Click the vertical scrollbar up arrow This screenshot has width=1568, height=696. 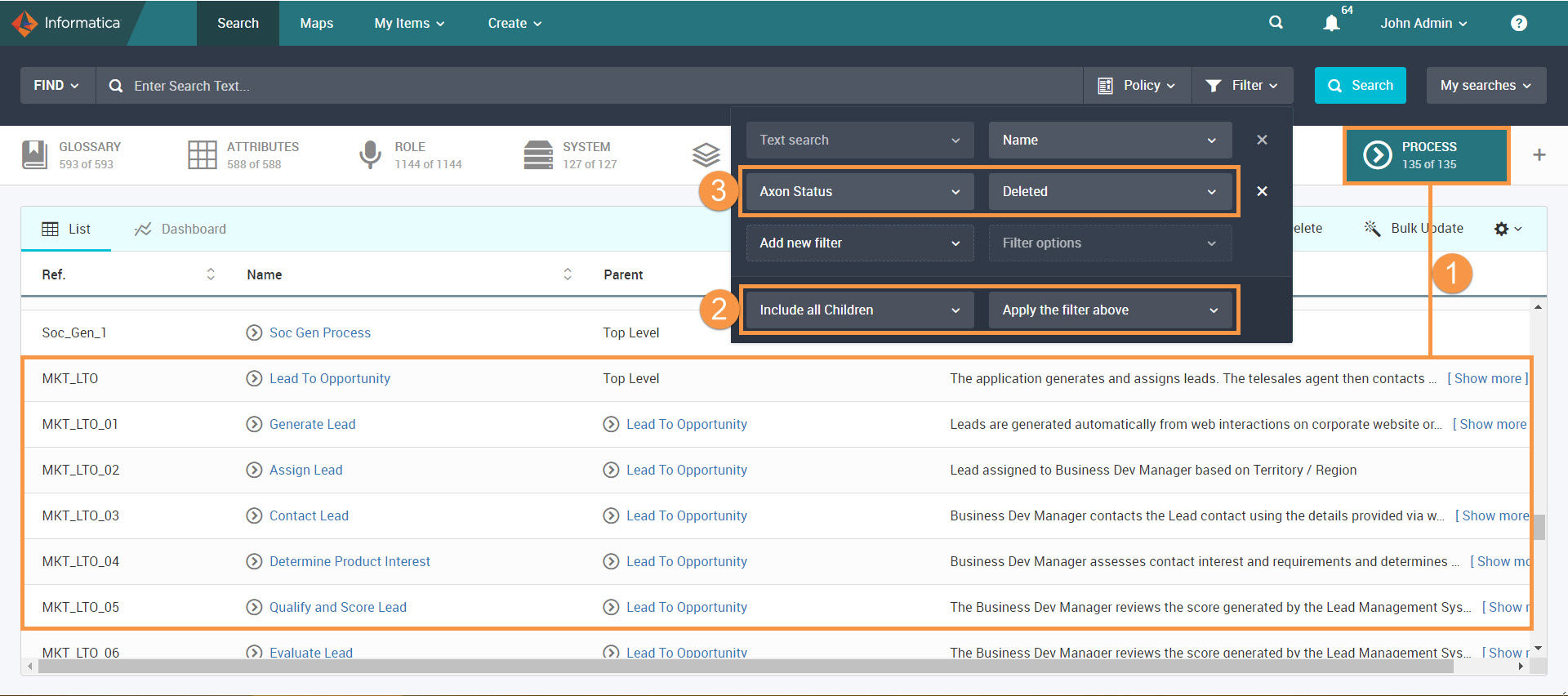[x=1539, y=307]
